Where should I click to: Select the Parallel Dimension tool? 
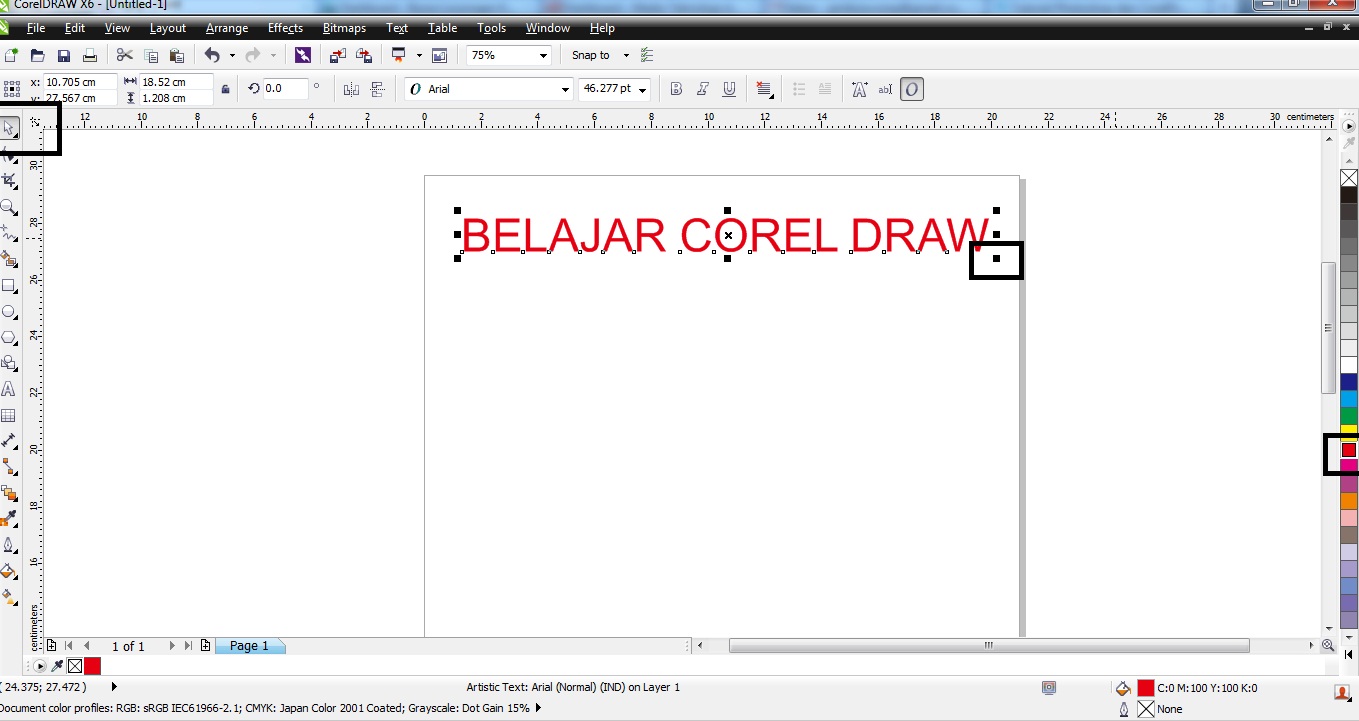[x=9, y=441]
